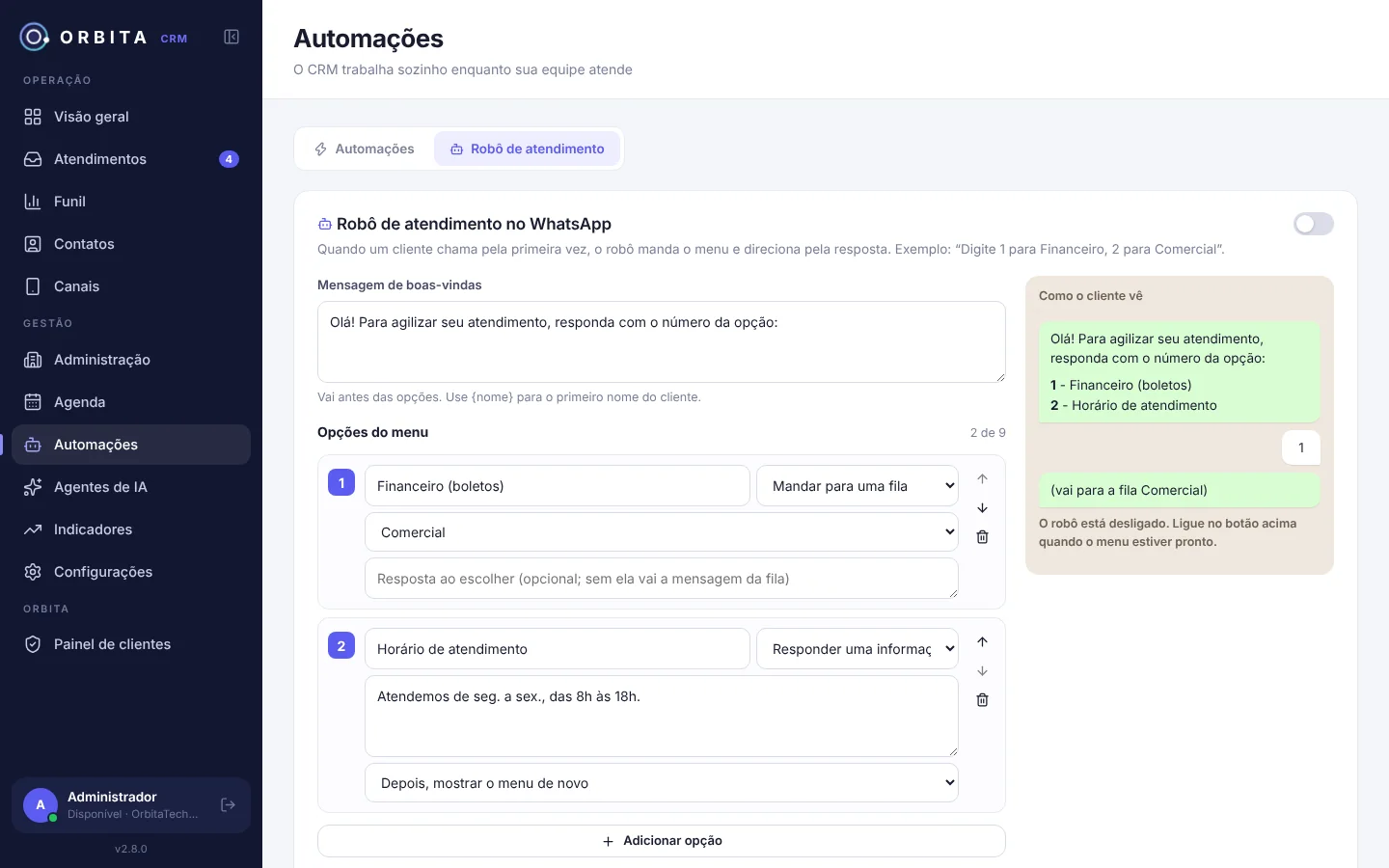Click the Canais phone icon in sidebar
Image resolution: width=1389 pixels, height=868 pixels.
[x=33, y=286]
